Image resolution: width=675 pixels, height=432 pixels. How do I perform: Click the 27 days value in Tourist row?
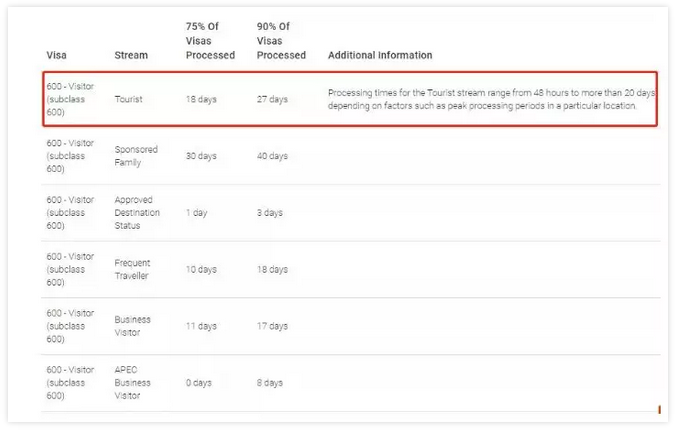[x=272, y=100]
